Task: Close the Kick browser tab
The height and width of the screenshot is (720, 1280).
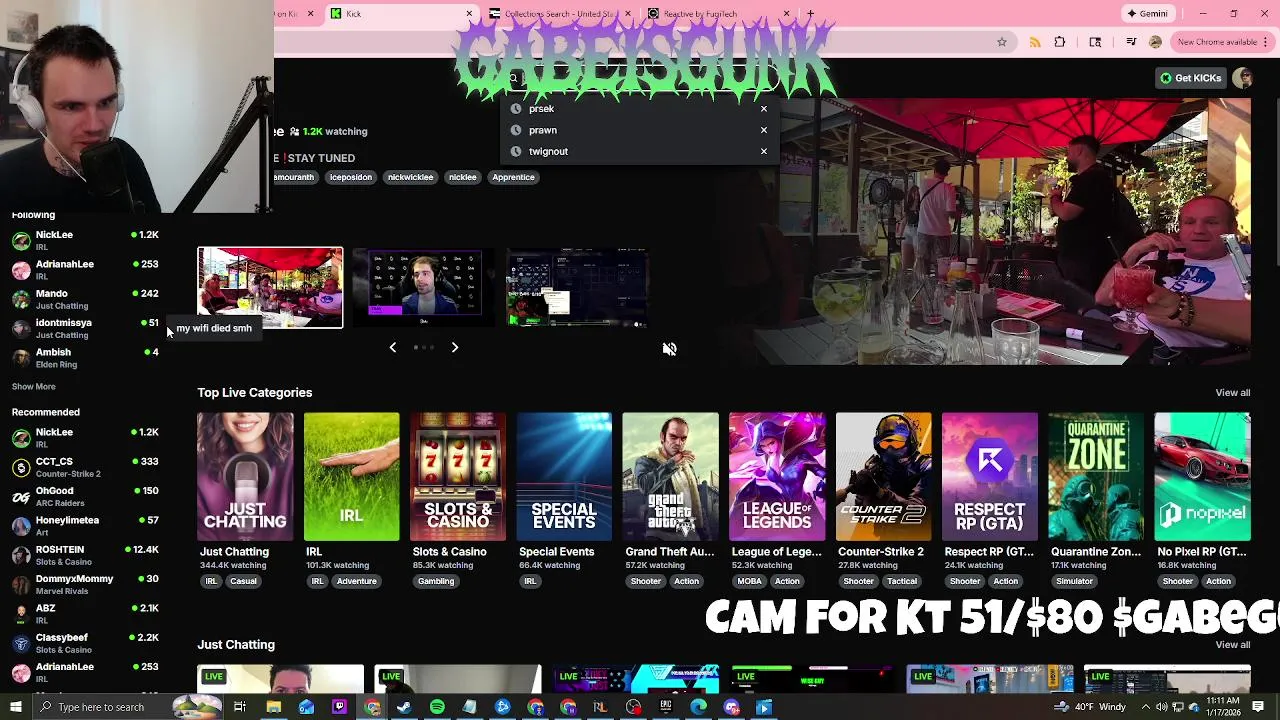Action: 469,14
